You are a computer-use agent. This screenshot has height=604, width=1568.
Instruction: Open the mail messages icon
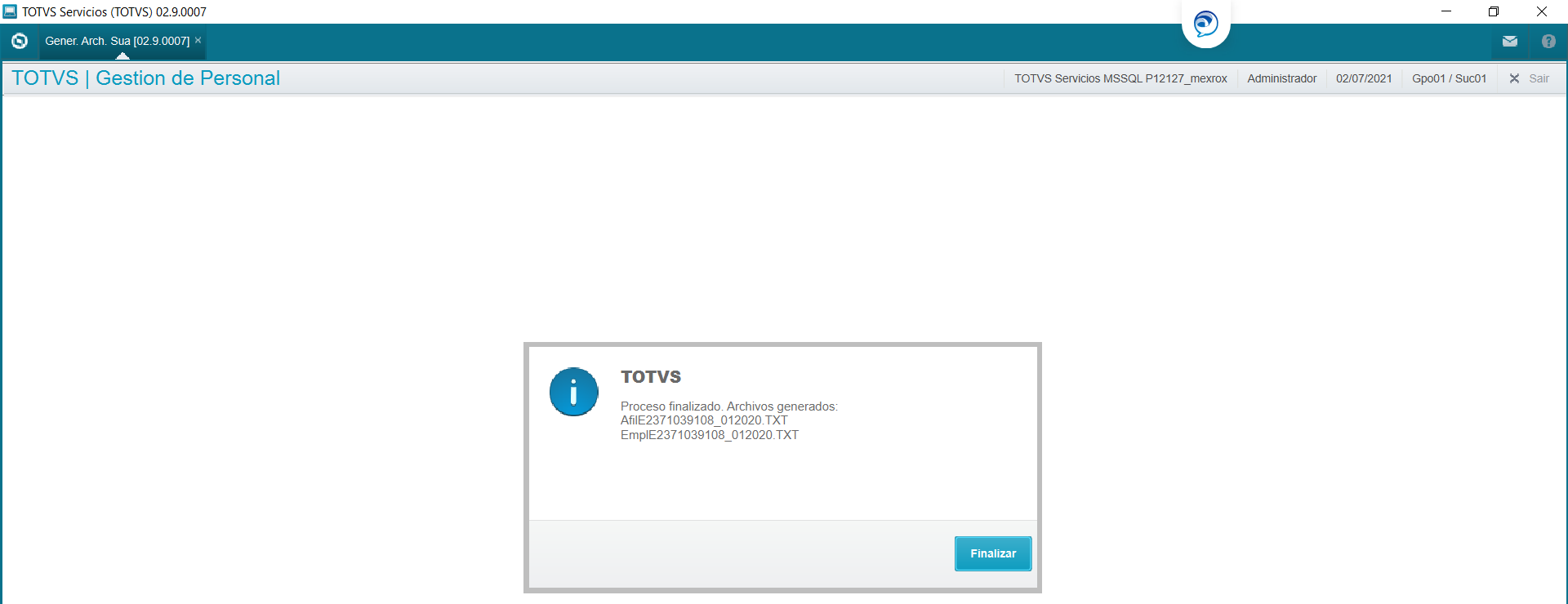(1509, 41)
